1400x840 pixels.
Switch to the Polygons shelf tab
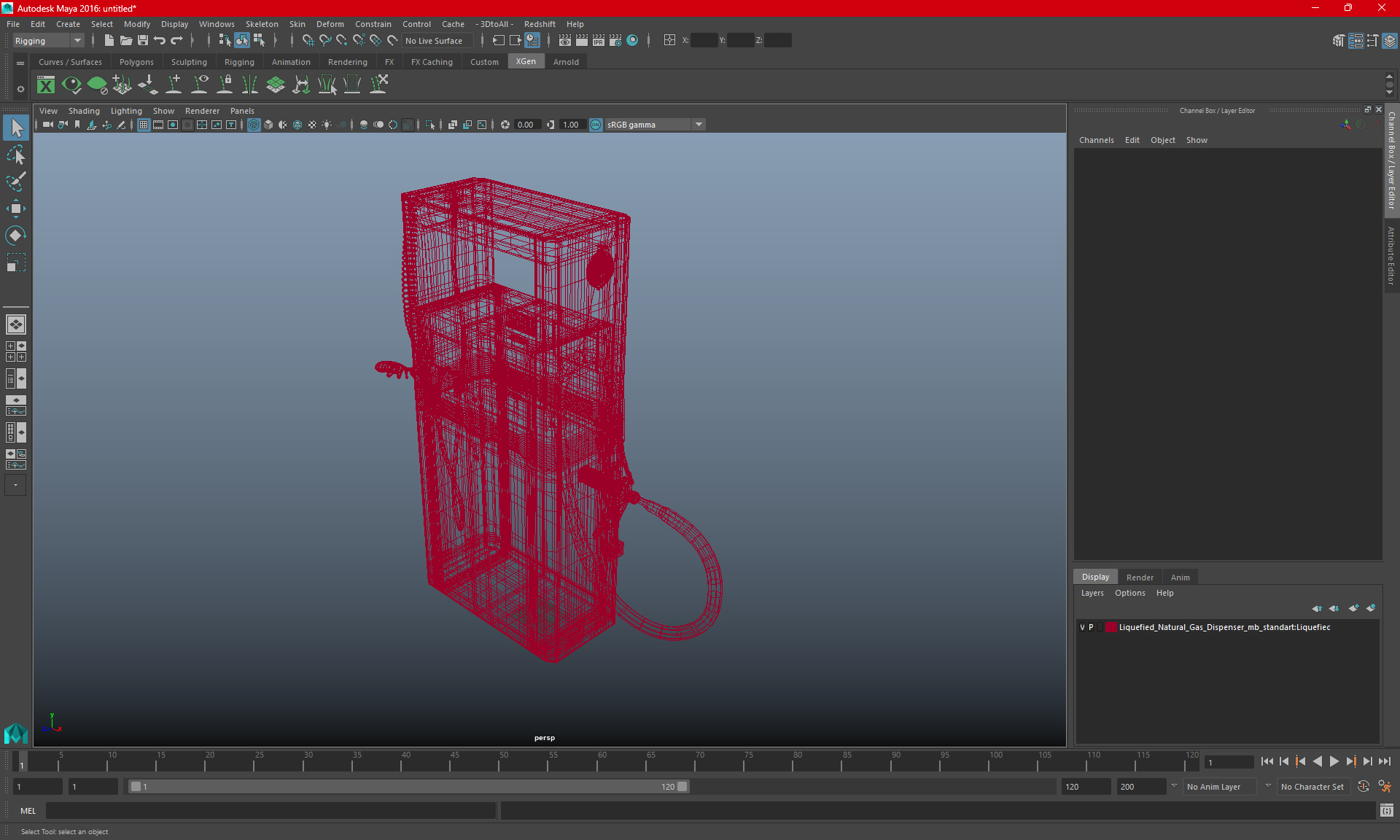136,62
